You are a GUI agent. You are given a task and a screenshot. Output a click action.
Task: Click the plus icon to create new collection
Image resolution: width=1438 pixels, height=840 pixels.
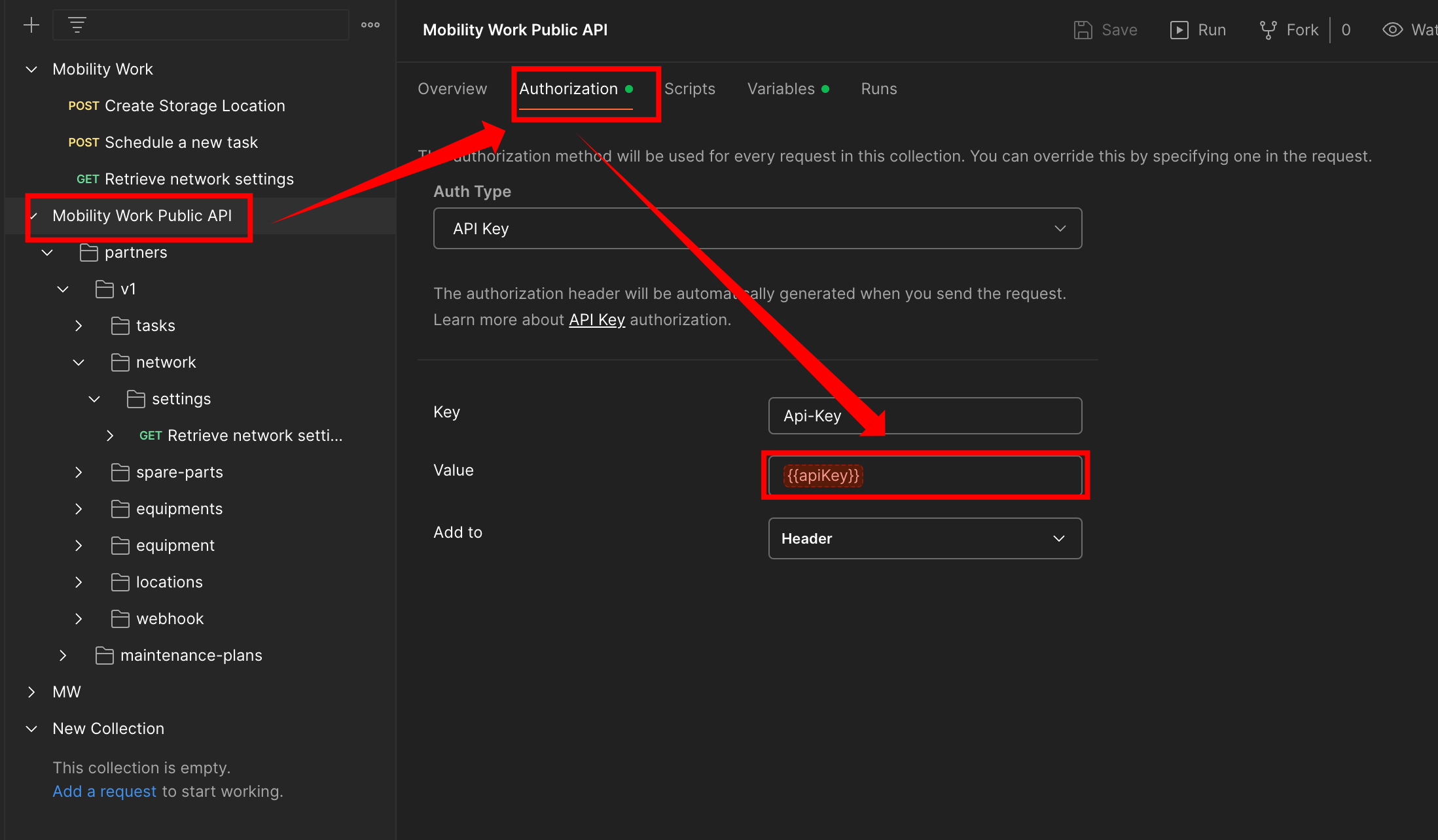tap(31, 26)
